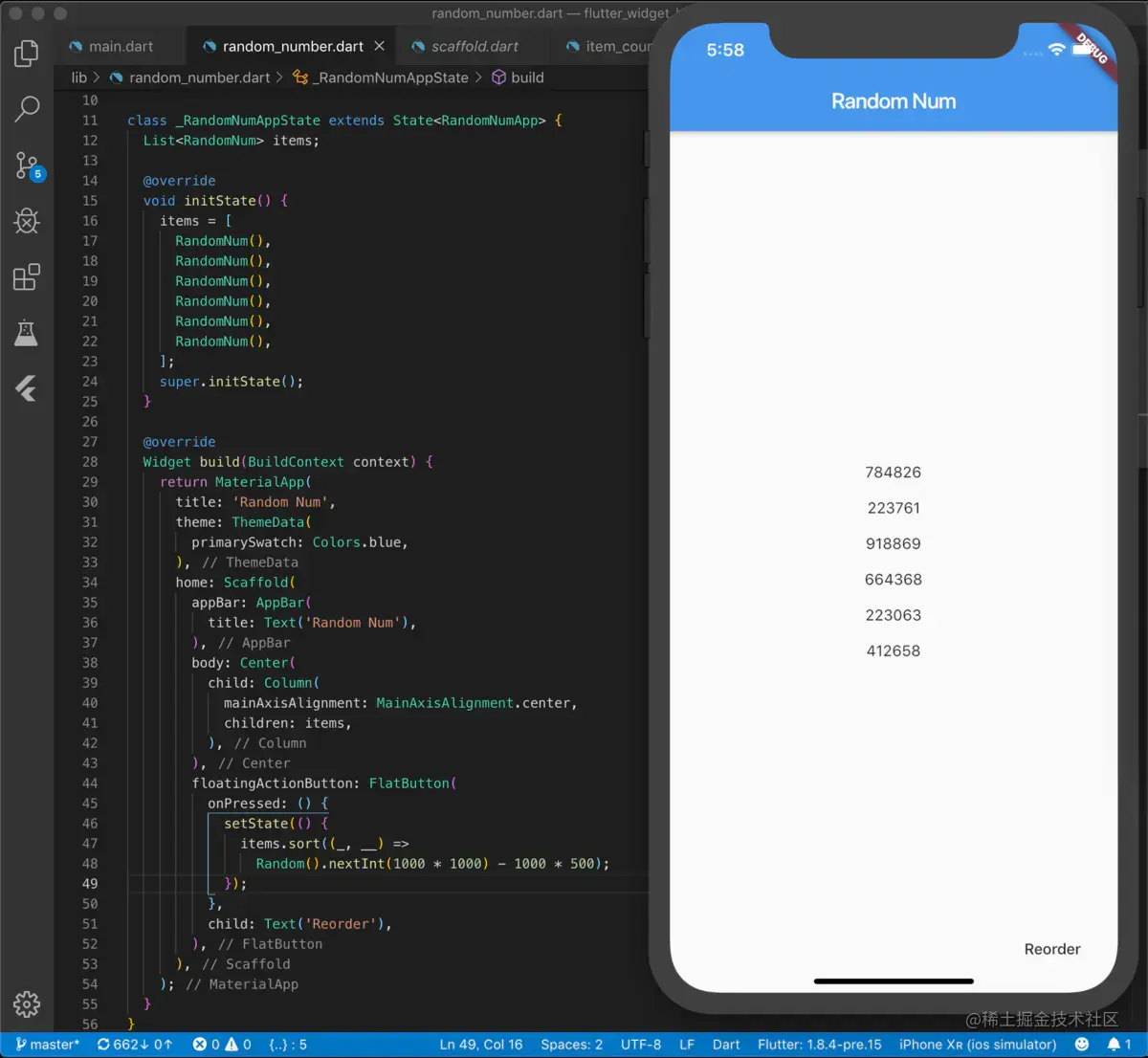The width and height of the screenshot is (1148, 1058).
Task: Open the notifications bell
Action: [1119, 1045]
